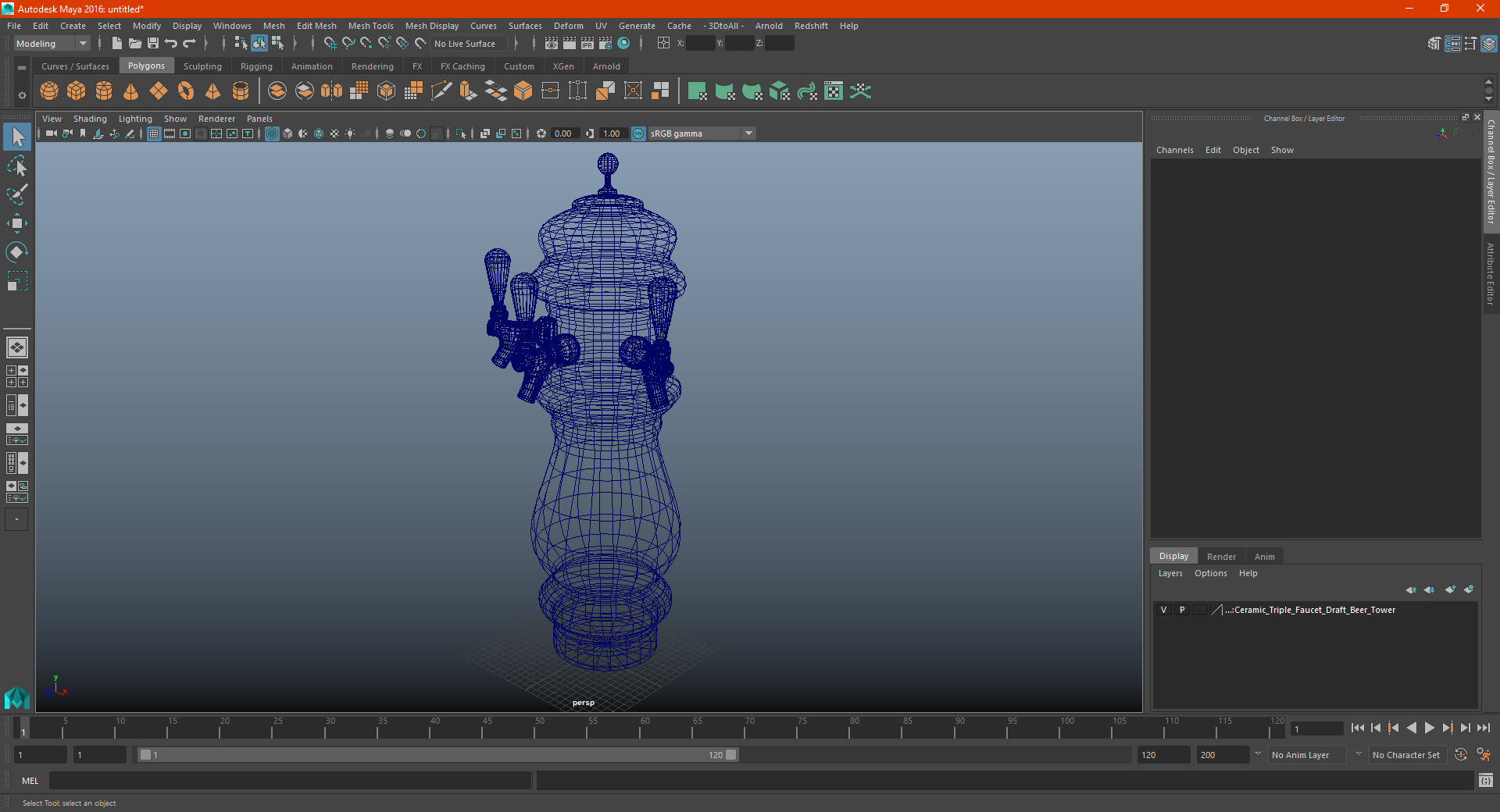This screenshot has width=1500, height=812.
Task: Create a Polygon Cylinder from shelf
Action: tap(104, 91)
